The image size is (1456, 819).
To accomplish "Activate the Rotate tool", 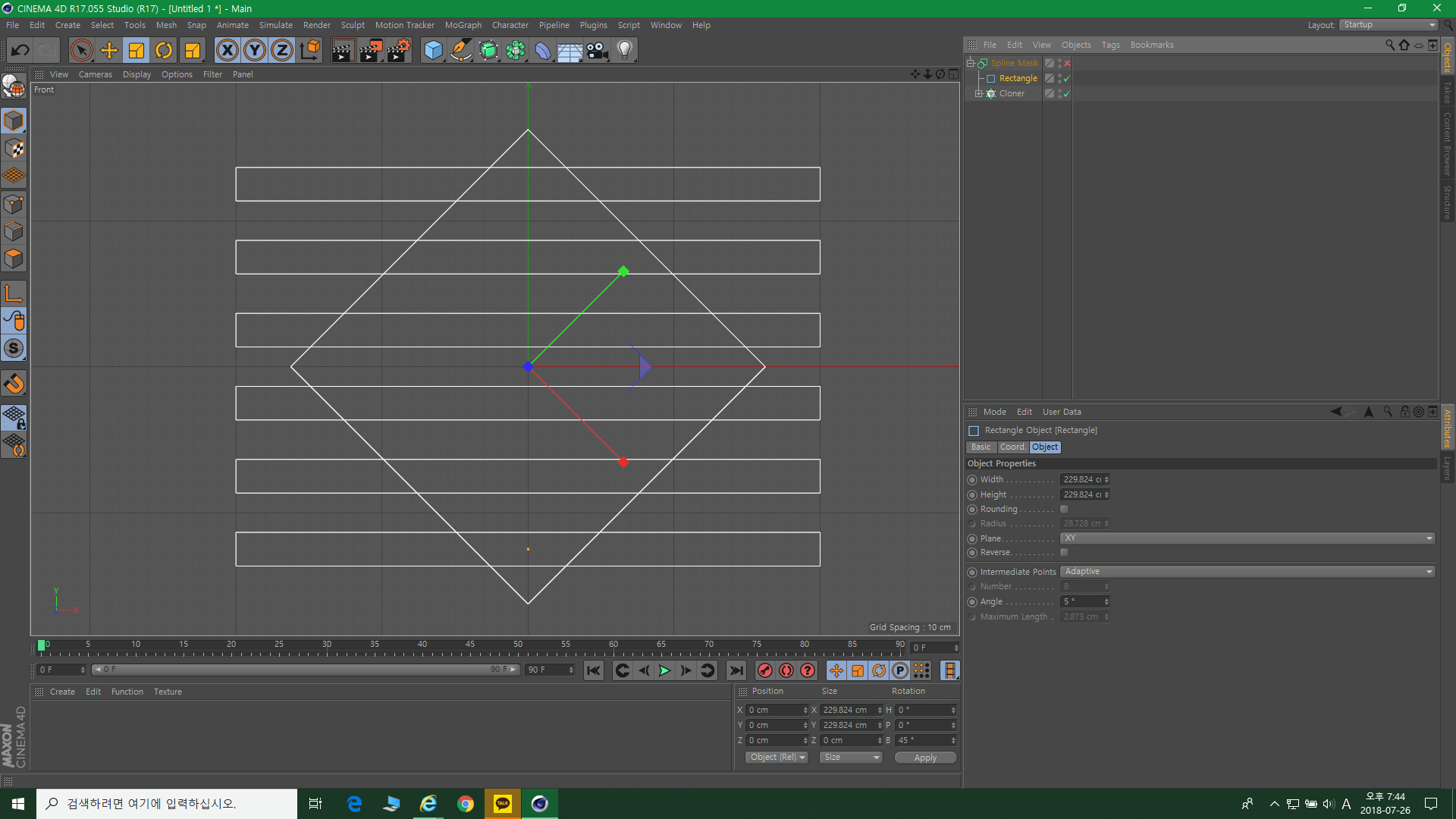I will tap(164, 51).
